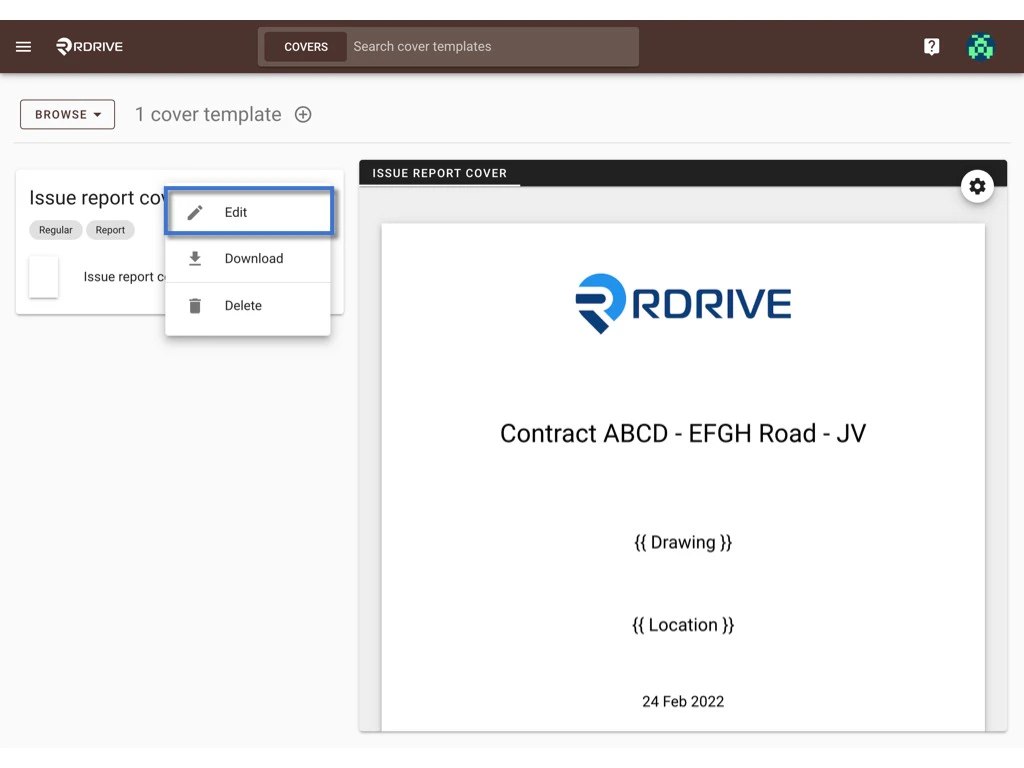The image size is (1024, 768).
Task: Click the {{ Location }} placeholder text
Action: pos(682,625)
